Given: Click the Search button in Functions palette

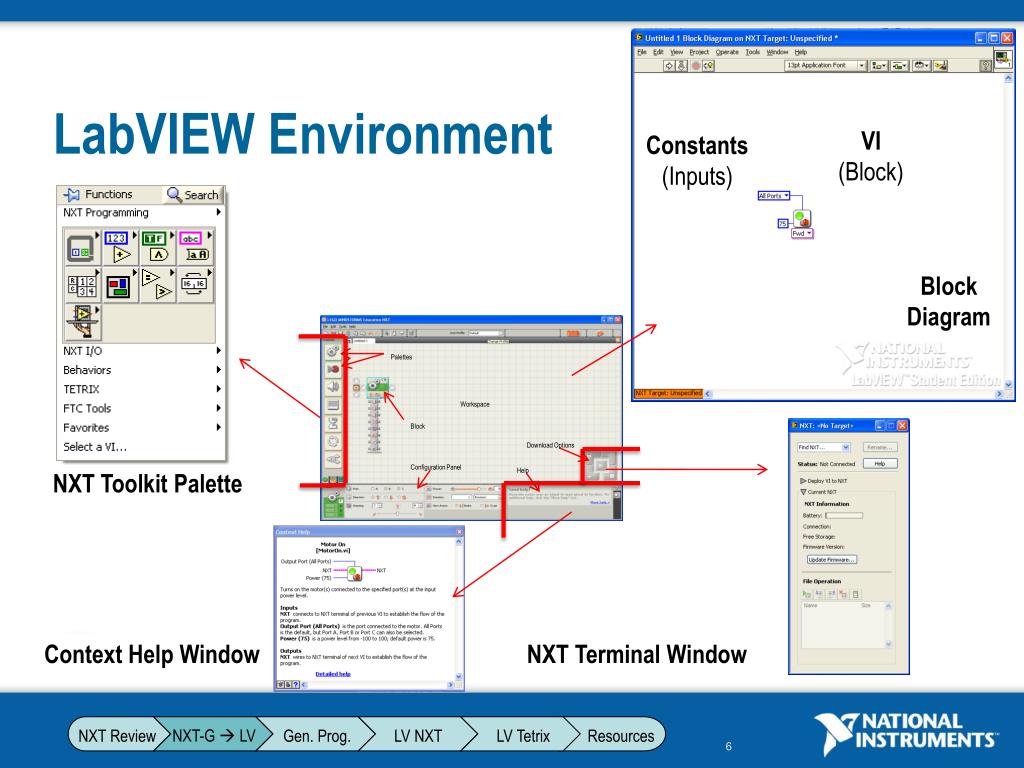Looking at the screenshot, I should point(193,195).
